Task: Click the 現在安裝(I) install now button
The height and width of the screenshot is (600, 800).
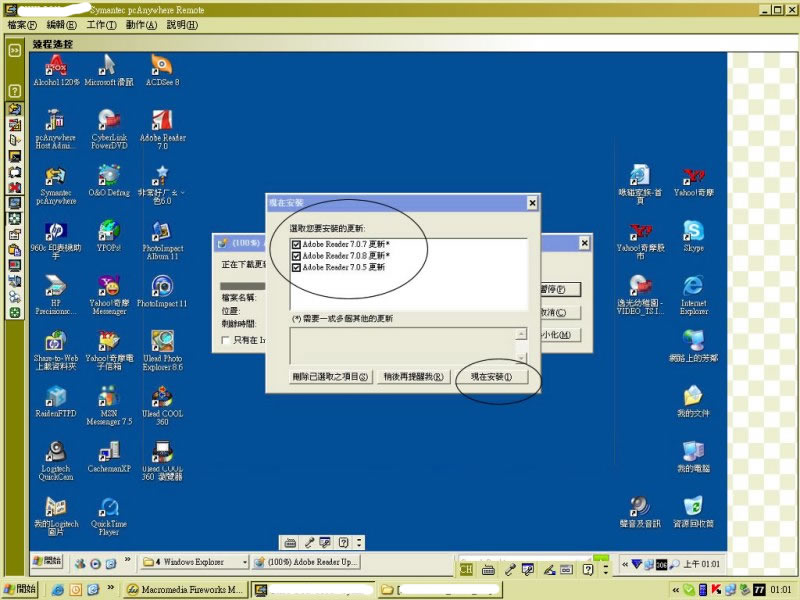Action: [491, 377]
